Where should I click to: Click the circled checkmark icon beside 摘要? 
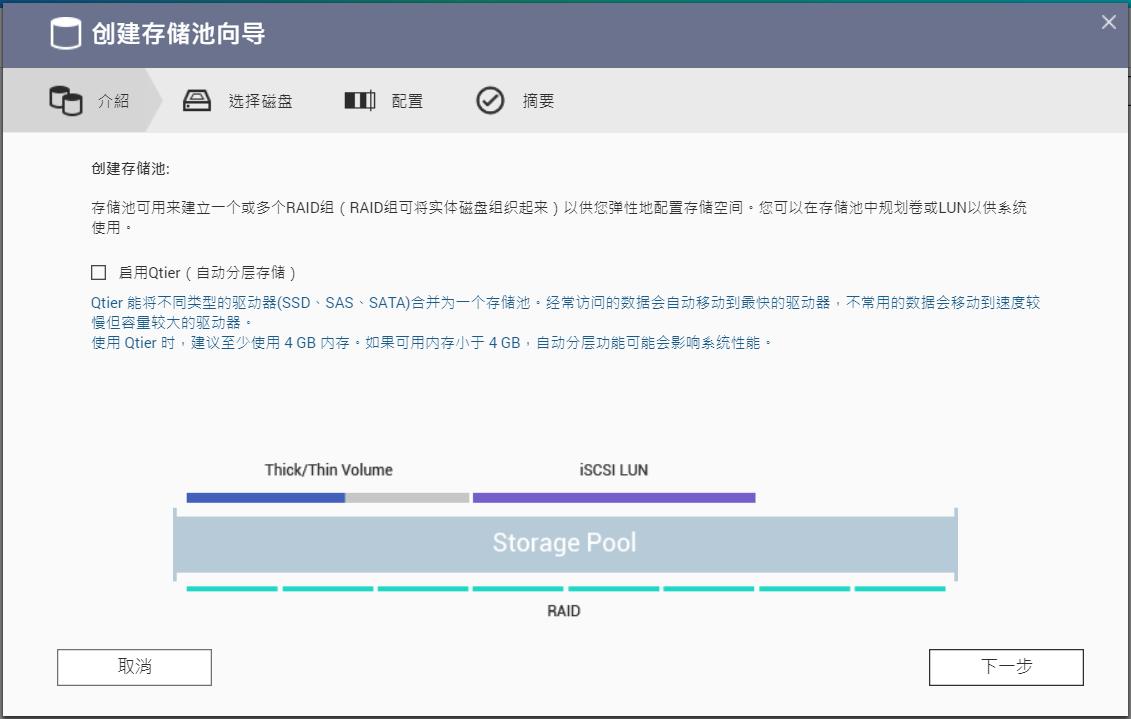[x=491, y=100]
